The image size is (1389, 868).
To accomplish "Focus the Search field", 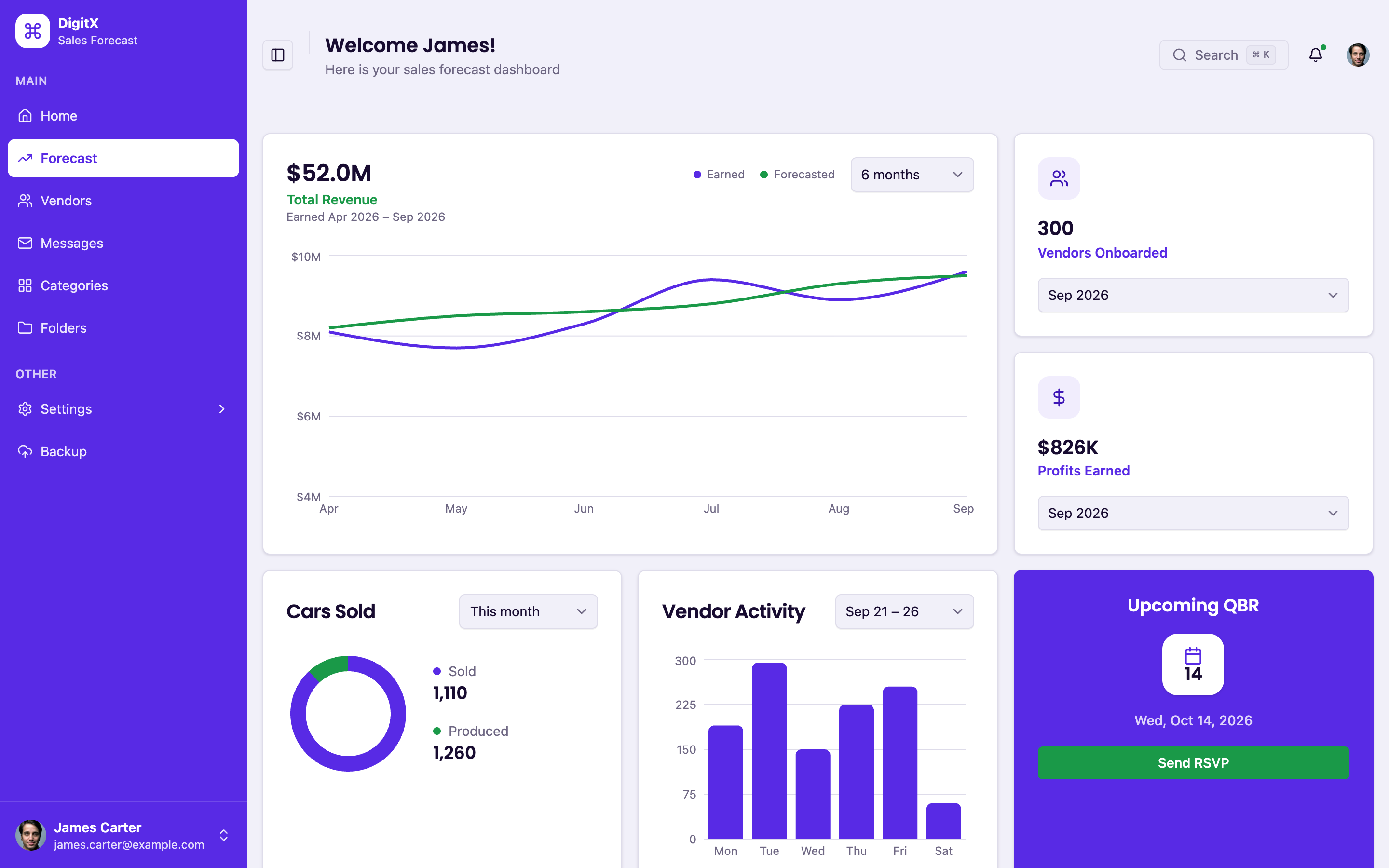I will [x=1224, y=55].
